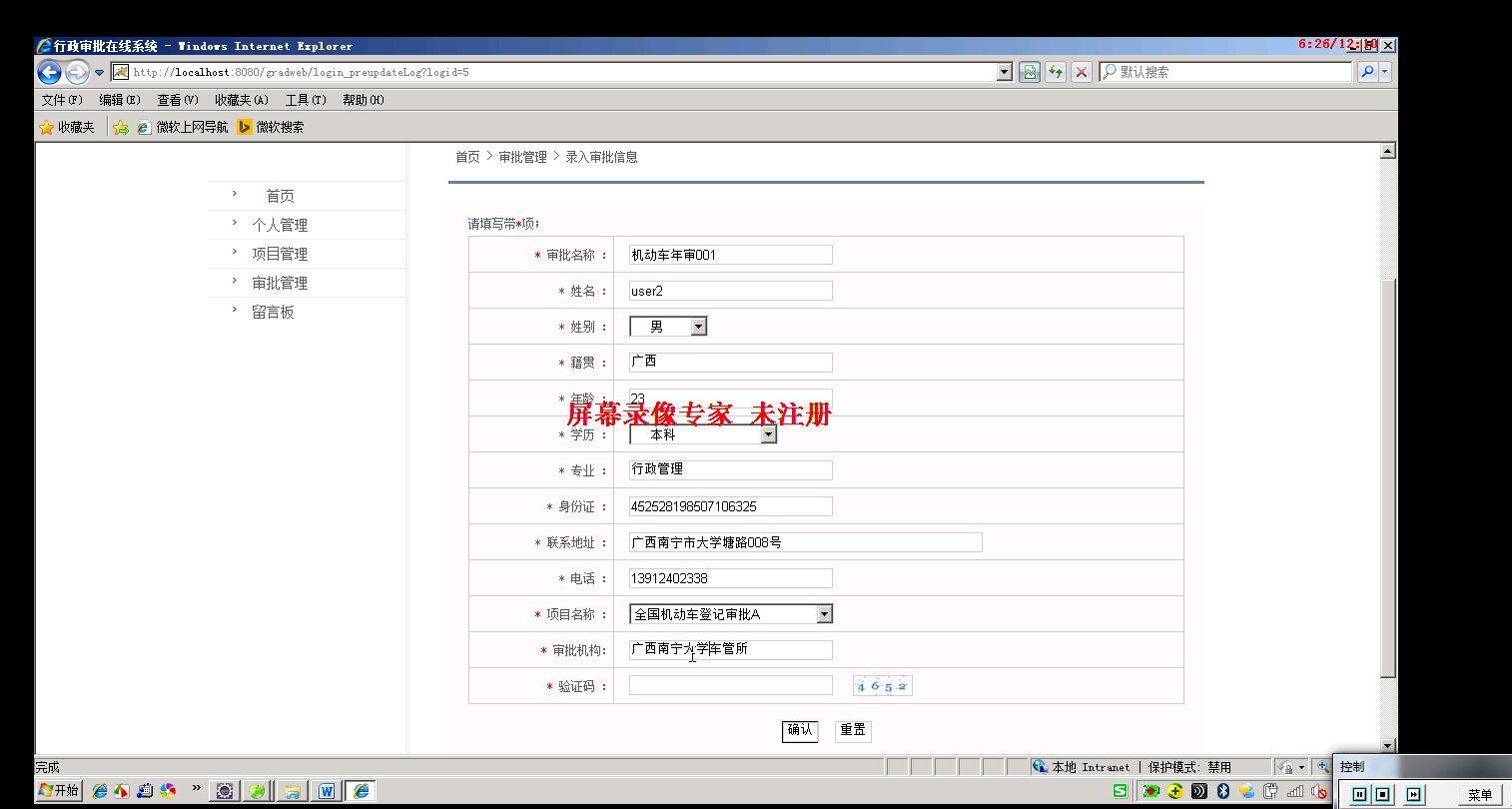
Task: Click the page scroll-down arrow
Action: pos(1387,745)
